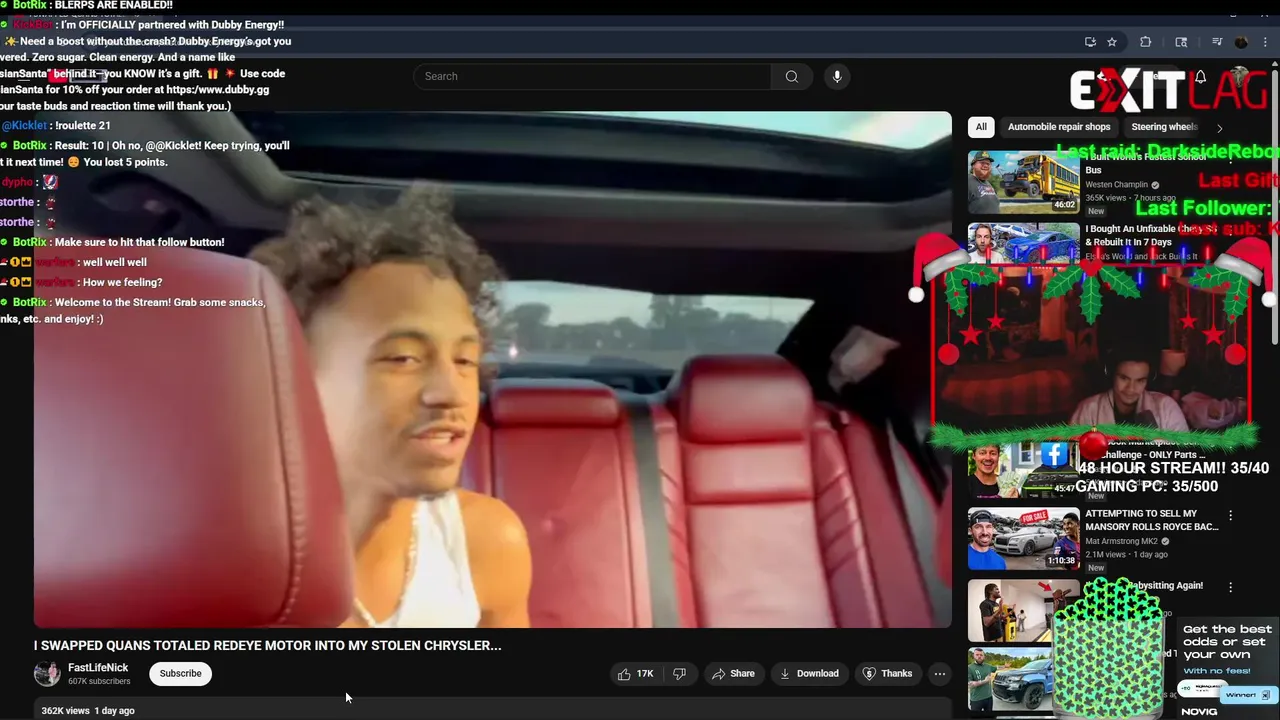Open options for Mansory Rolls Royce video
Image resolution: width=1280 pixels, height=720 pixels.
click(x=1231, y=516)
